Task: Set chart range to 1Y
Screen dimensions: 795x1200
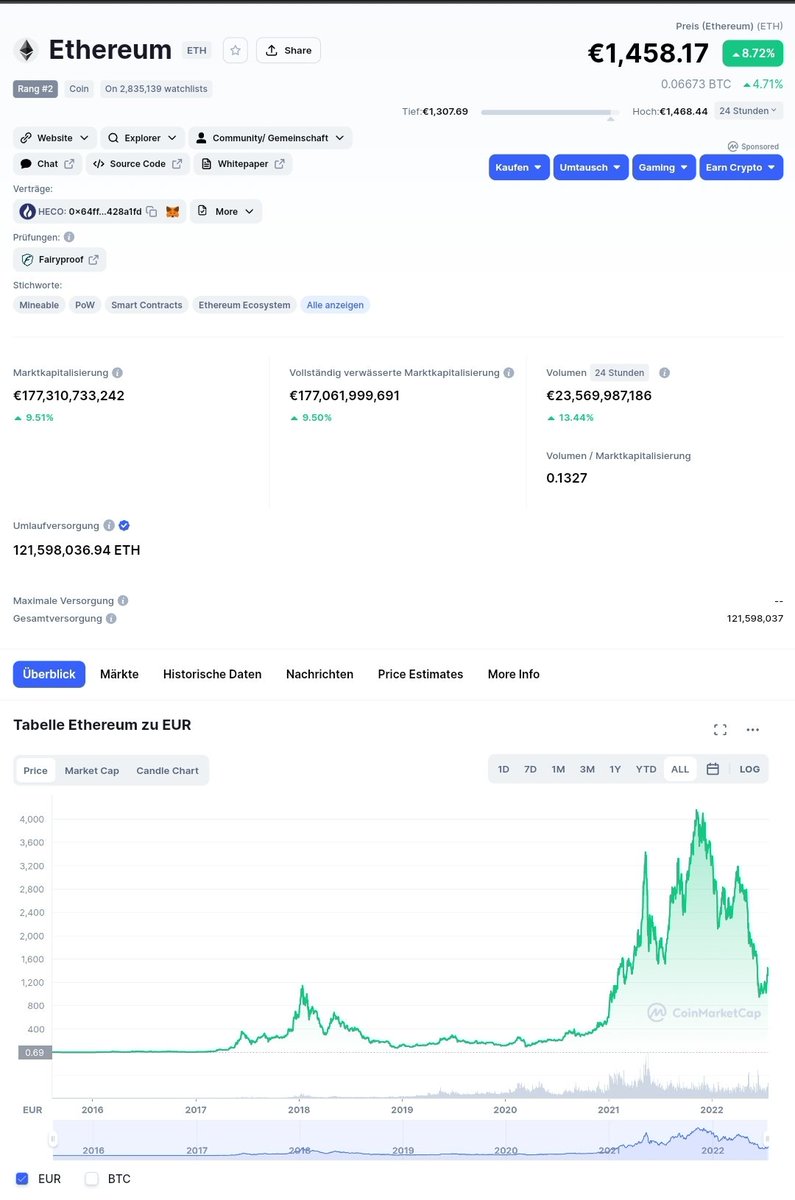Action: pos(615,769)
